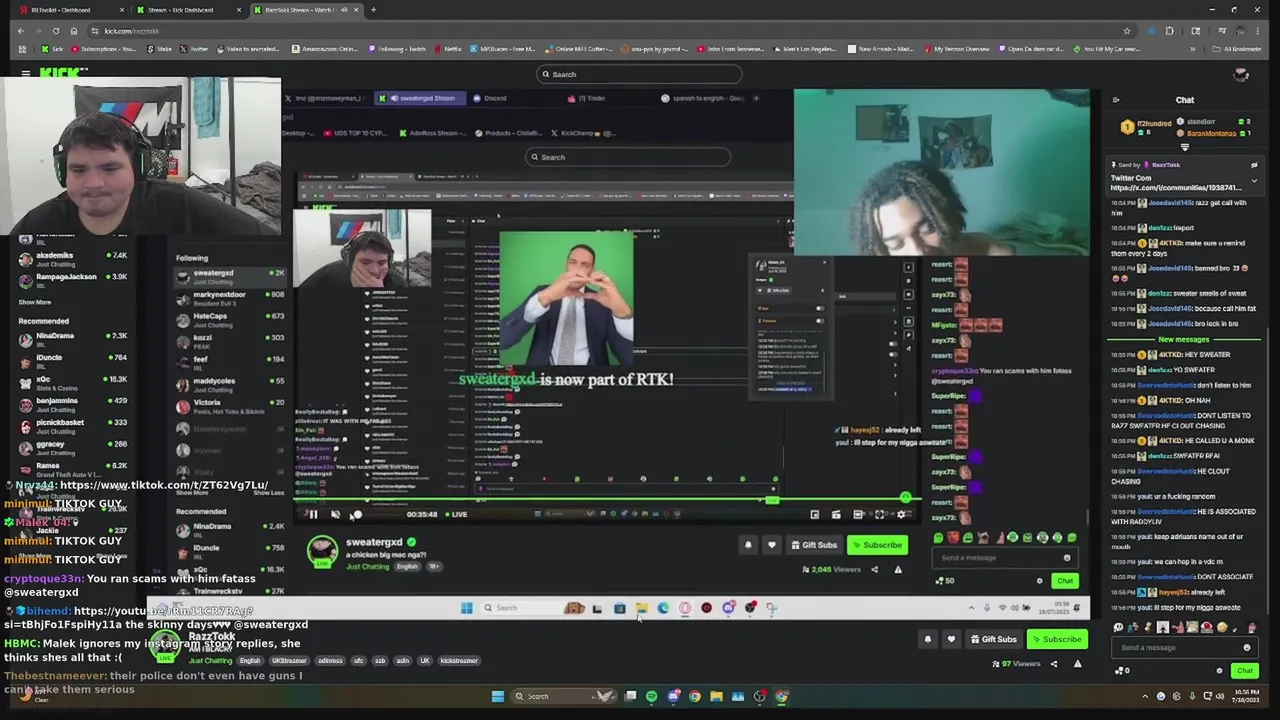The image size is (1280, 720).
Task: Open Spotify from the outer taskbar
Action: click(x=651, y=696)
